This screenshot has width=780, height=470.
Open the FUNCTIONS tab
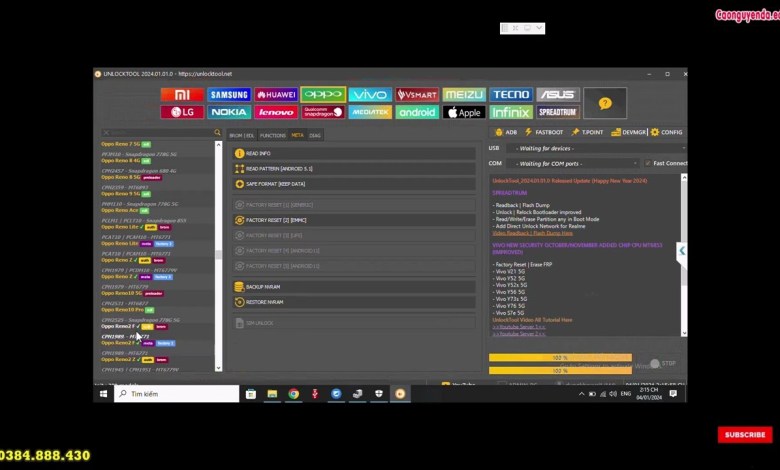pyautogui.click(x=273, y=135)
